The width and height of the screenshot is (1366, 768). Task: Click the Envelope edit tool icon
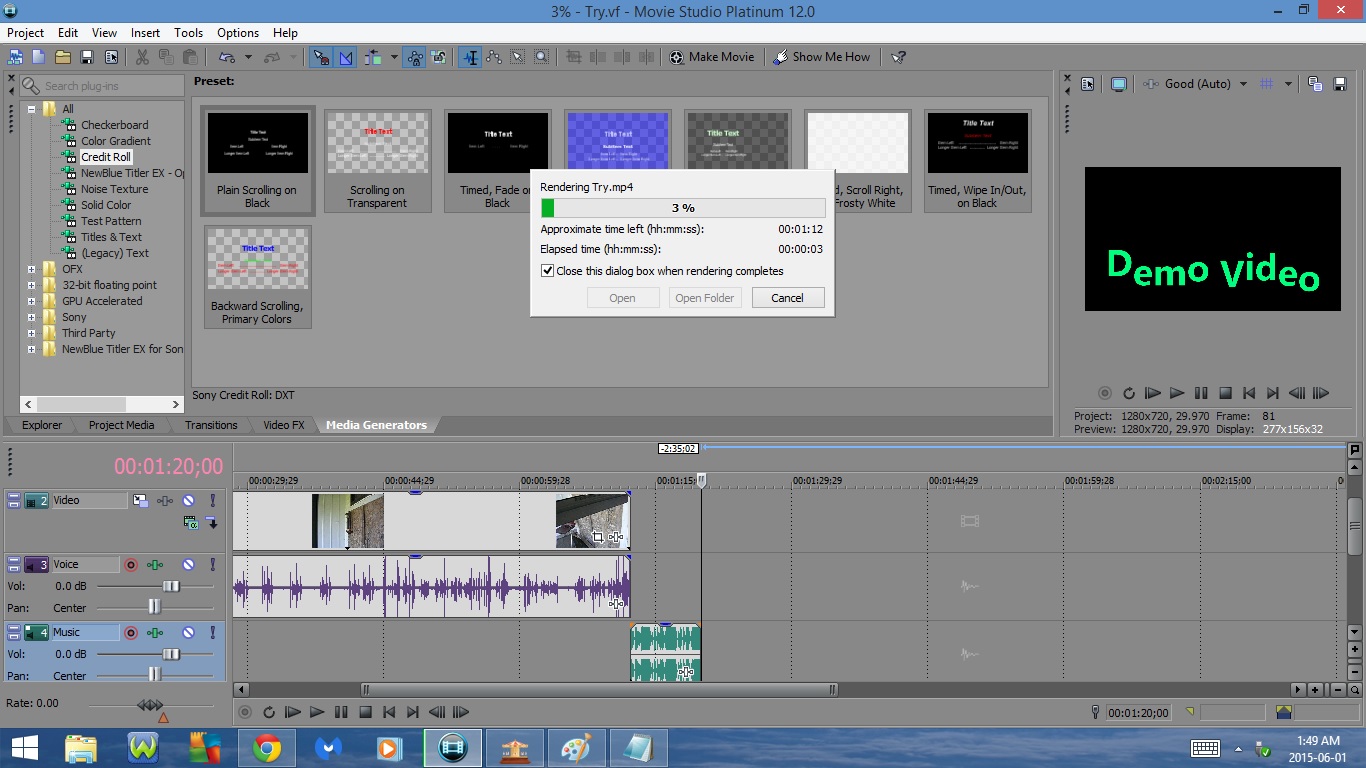[493, 57]
